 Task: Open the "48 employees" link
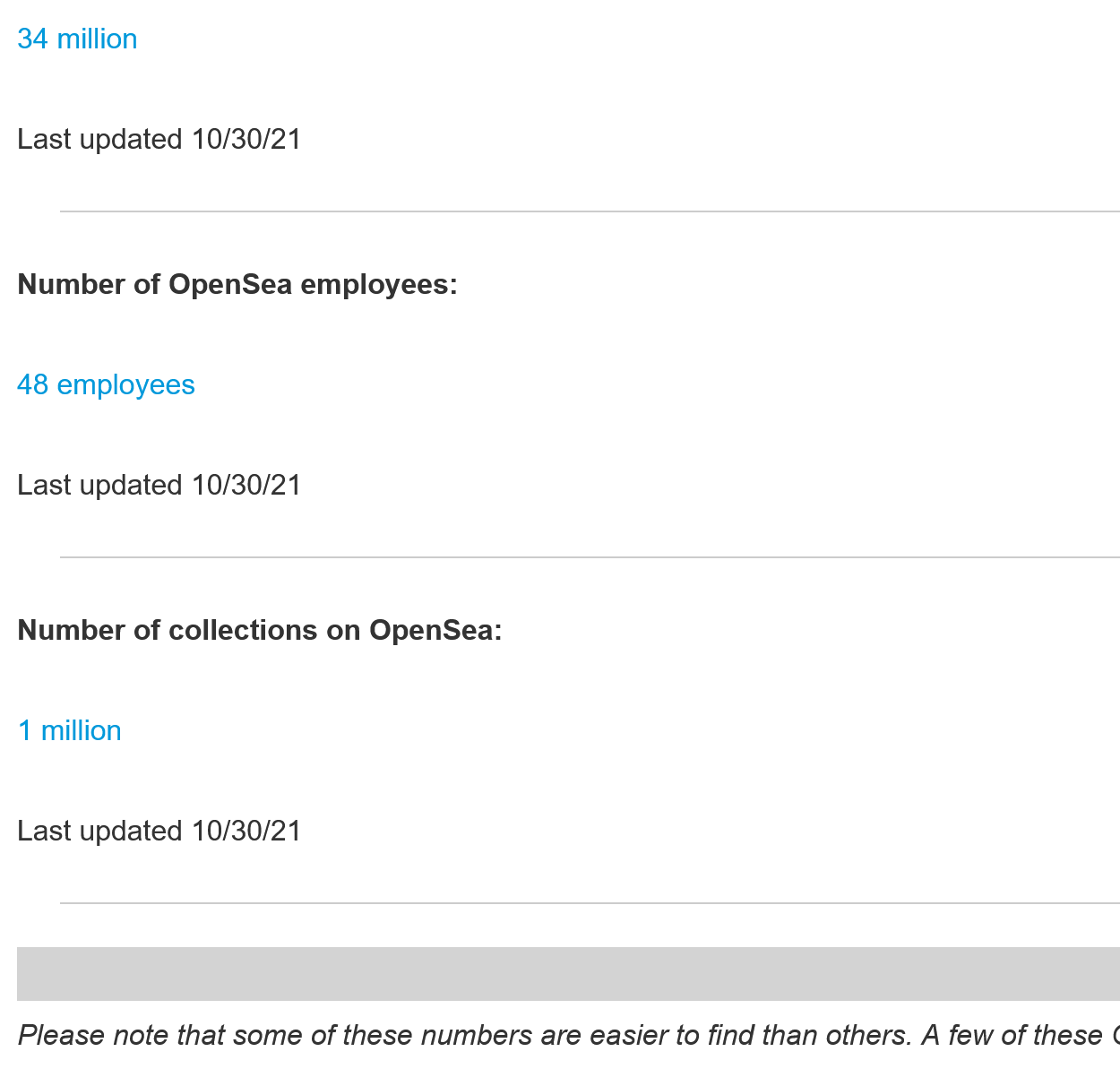[106, 384]
